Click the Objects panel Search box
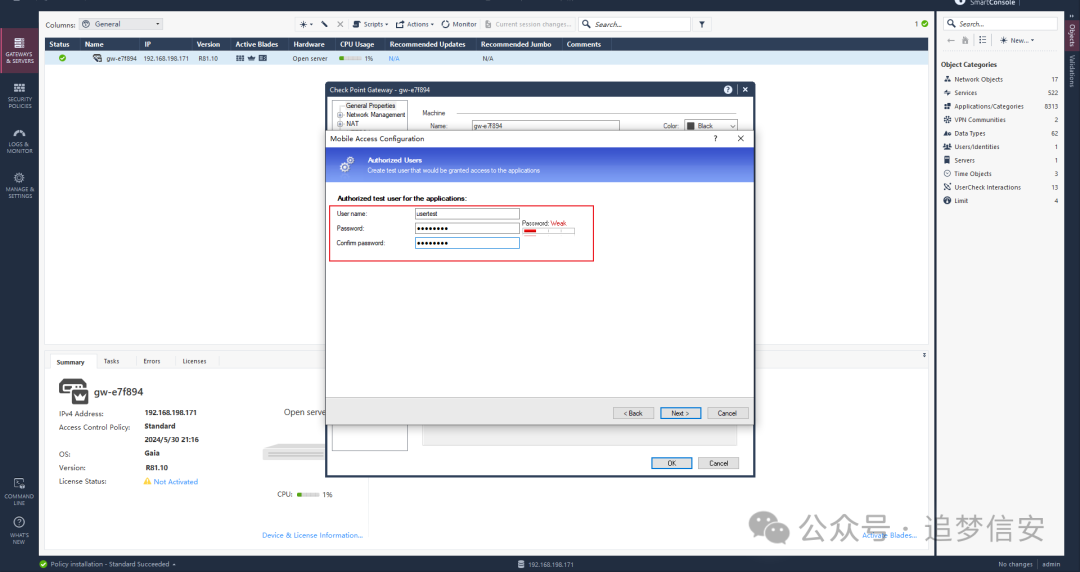1080x572 pixels. pyautogui.click(x=1000, y=23)
